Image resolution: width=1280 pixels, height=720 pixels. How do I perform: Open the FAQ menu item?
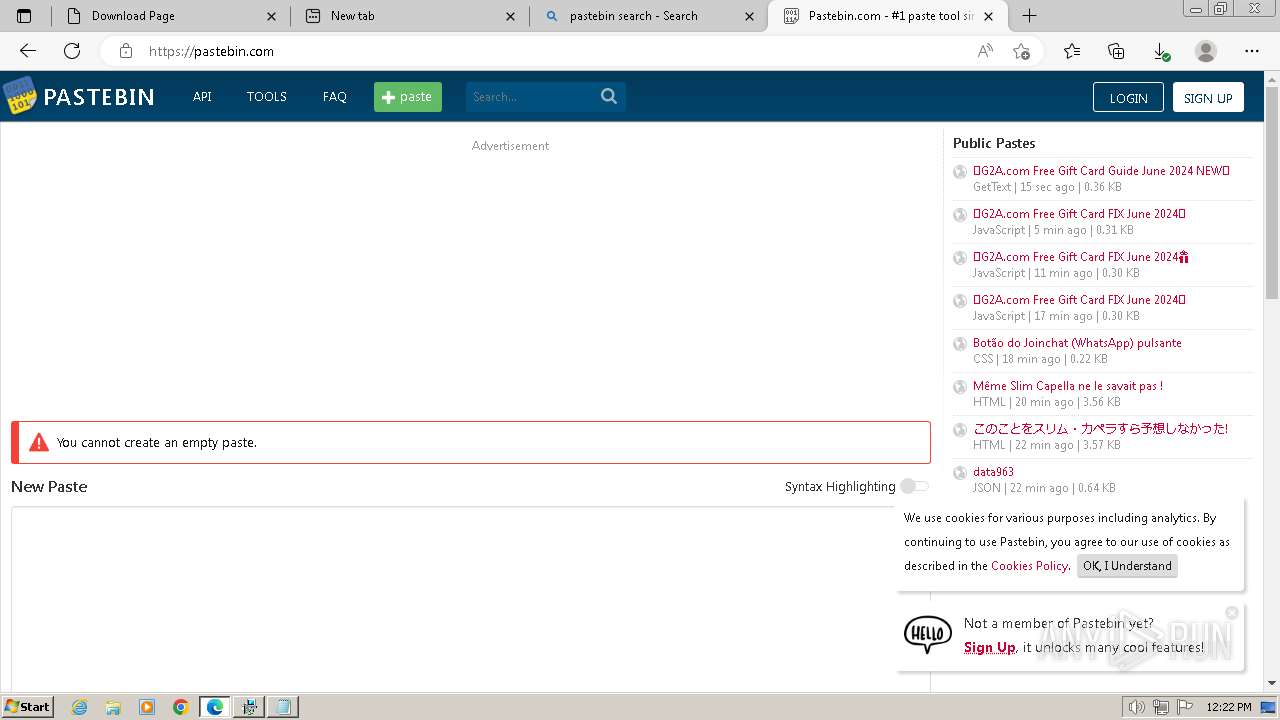point(335,97)
